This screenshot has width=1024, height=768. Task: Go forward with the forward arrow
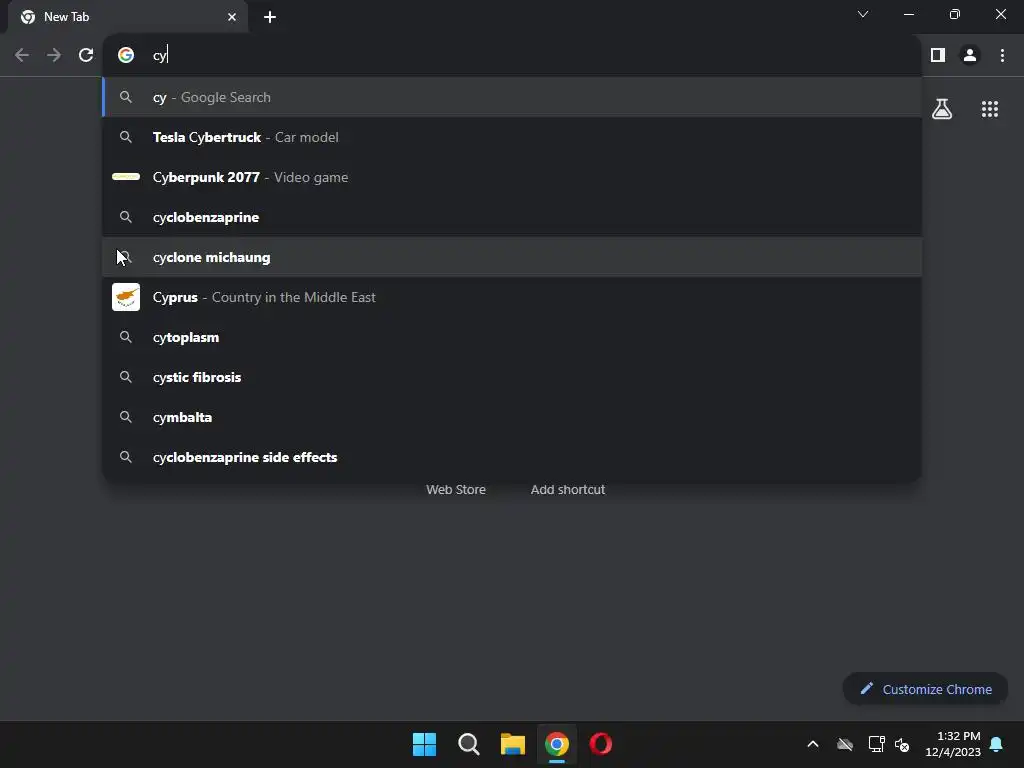pos(54,56)
